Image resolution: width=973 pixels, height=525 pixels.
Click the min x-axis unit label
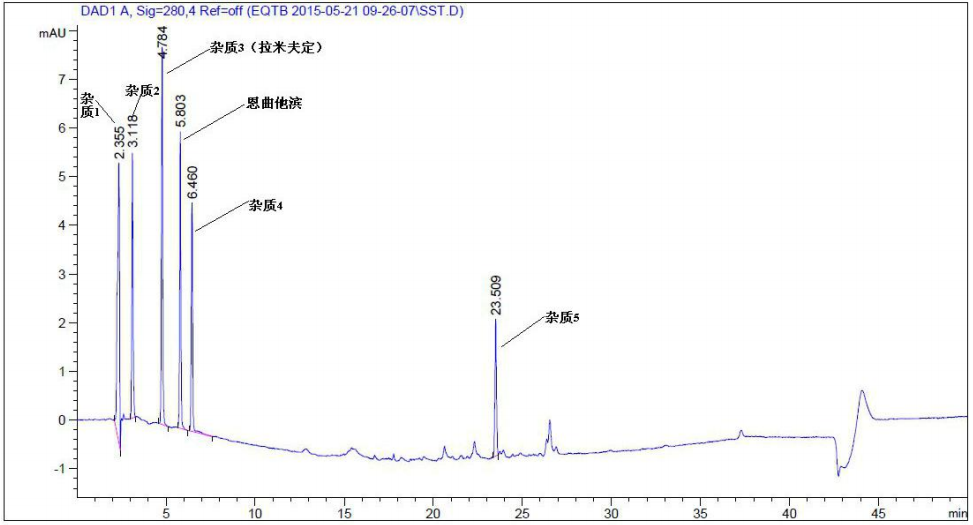click(x=956, y=511)
